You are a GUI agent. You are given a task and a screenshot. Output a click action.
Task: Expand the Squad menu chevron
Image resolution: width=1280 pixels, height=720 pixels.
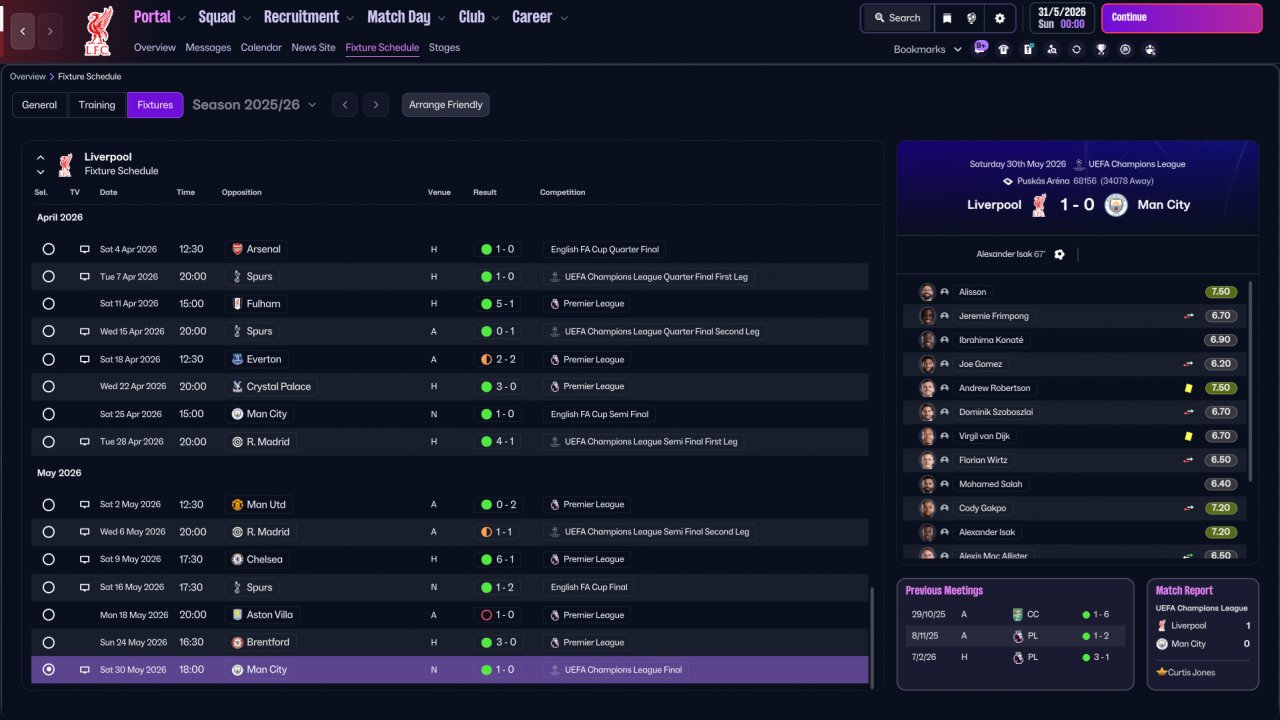[x=246, y=18]
